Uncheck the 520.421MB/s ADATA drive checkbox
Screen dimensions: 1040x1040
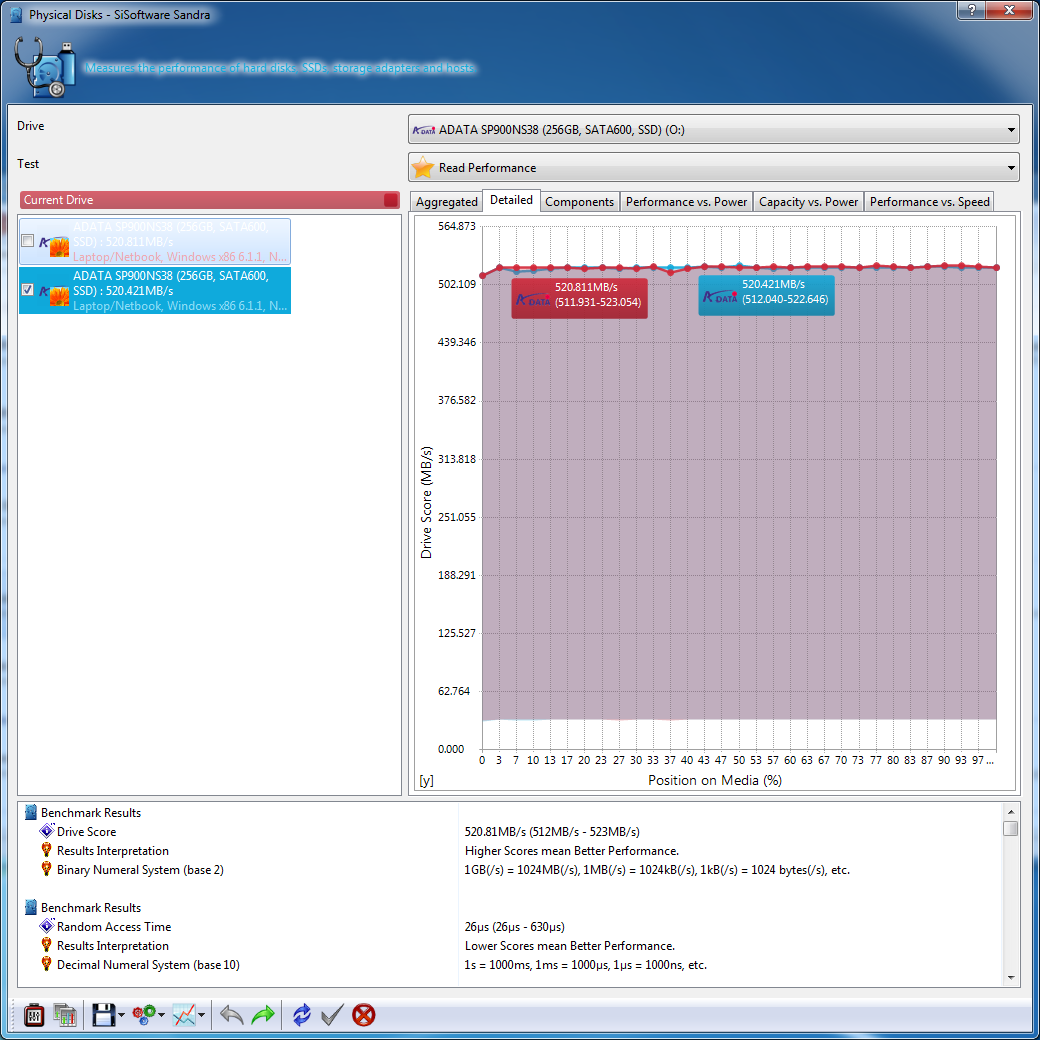point(28,290)
